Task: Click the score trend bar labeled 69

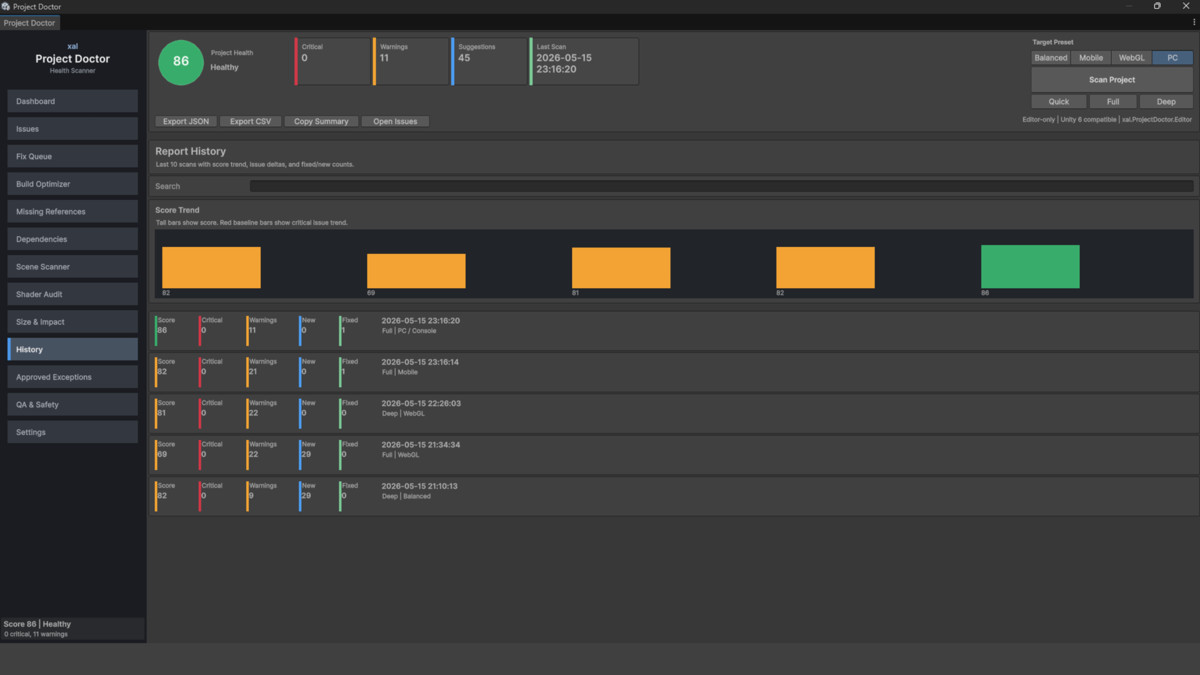Action: coord(416,271)
